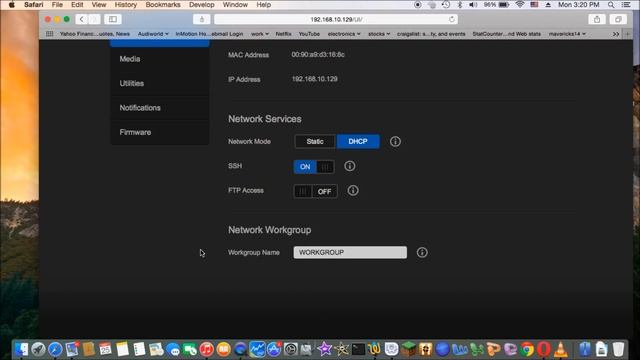The height and width of the screenshot is (360, 640).
Task: Open Wi-Fi status menu
Action: [x=520, y=5]
